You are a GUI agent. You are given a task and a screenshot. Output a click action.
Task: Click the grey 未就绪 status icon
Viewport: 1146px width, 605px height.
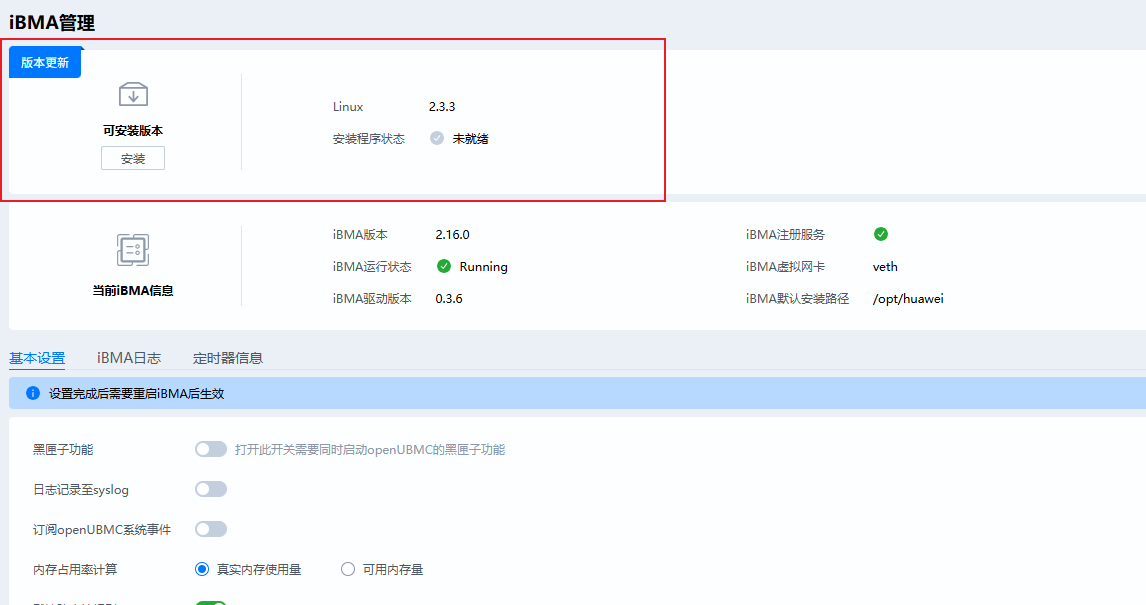(x=437, y=139)
